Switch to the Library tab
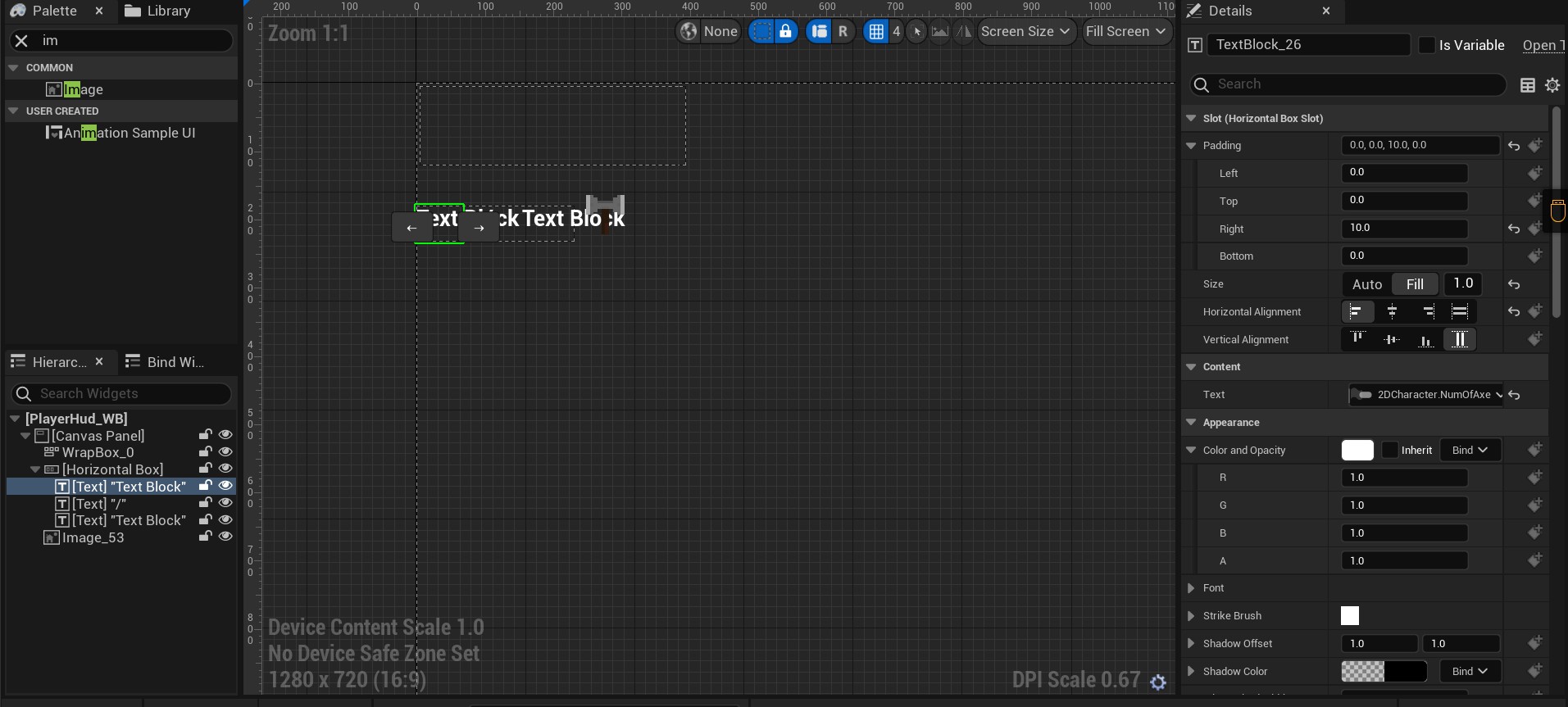 [x=157, y=11]
